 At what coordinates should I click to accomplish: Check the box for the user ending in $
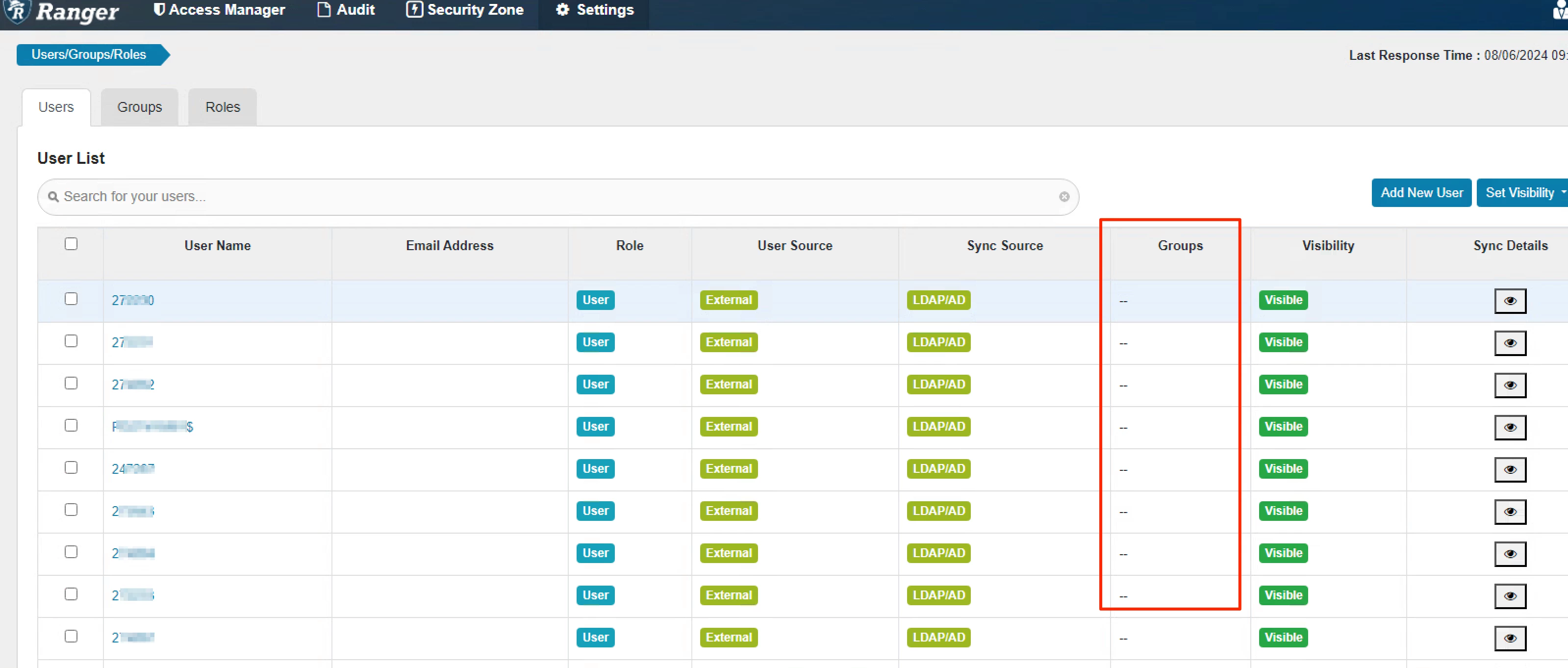point(71,426)
